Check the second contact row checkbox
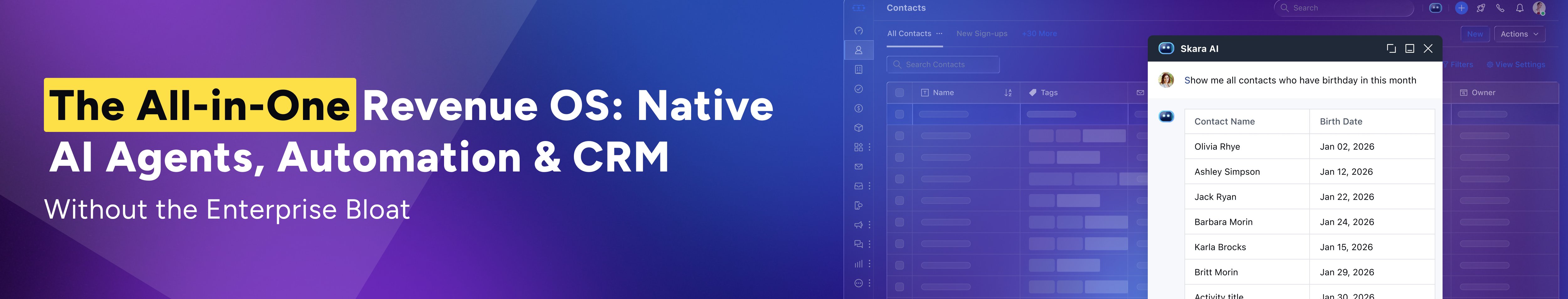Viewport: 1568px width, 299px height. point(900,135)
